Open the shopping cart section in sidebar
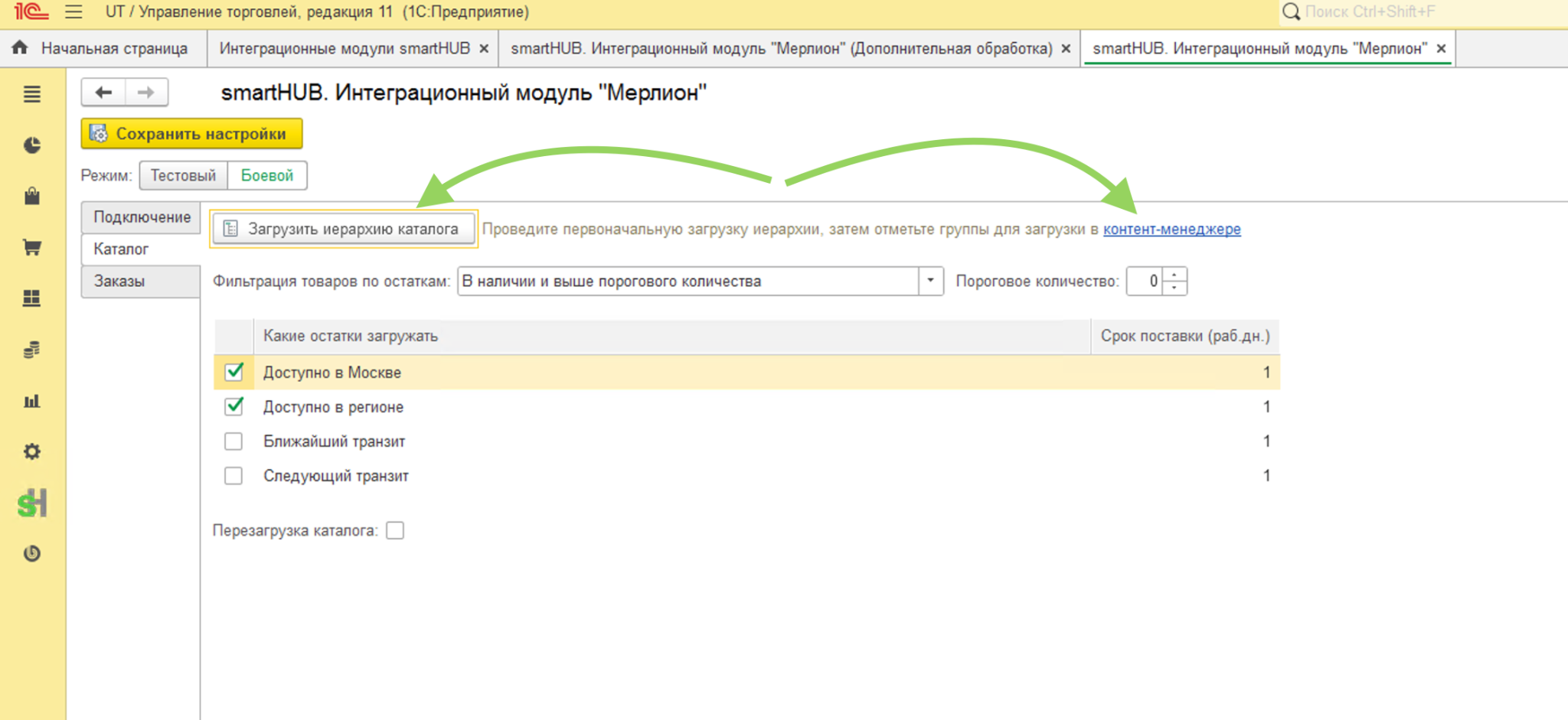This screenshot has height=720, width=1568. (32, 247)
